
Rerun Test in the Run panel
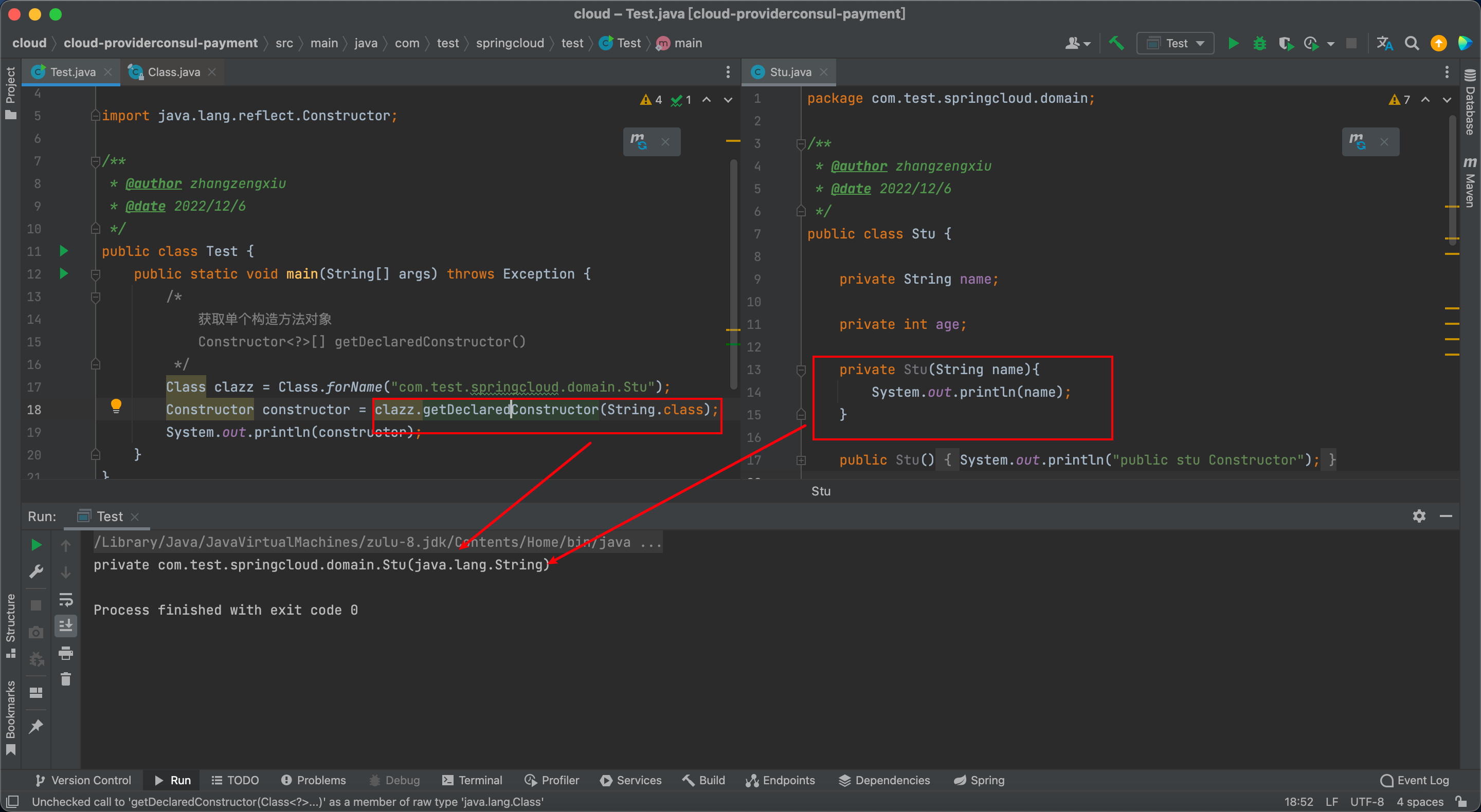click(x=35, y=545)
